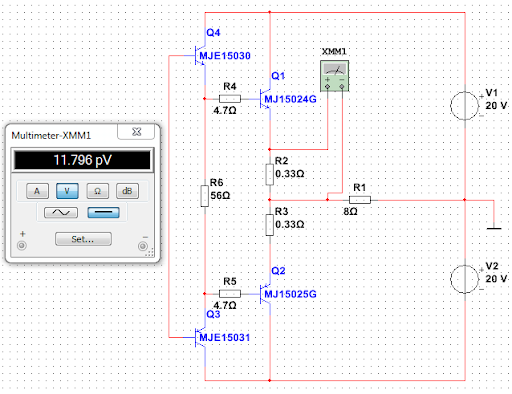The height and width of the screenshot is (394, 512).
Task: Choose DC straight line signal mode
Action: pos(103,212)
